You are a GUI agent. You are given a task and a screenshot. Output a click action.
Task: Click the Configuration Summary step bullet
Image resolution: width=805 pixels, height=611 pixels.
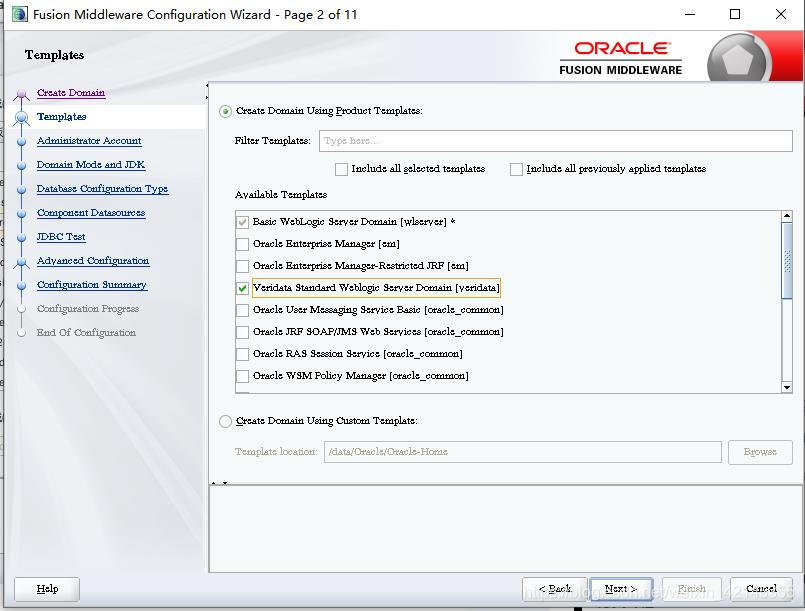coord(22,285)
